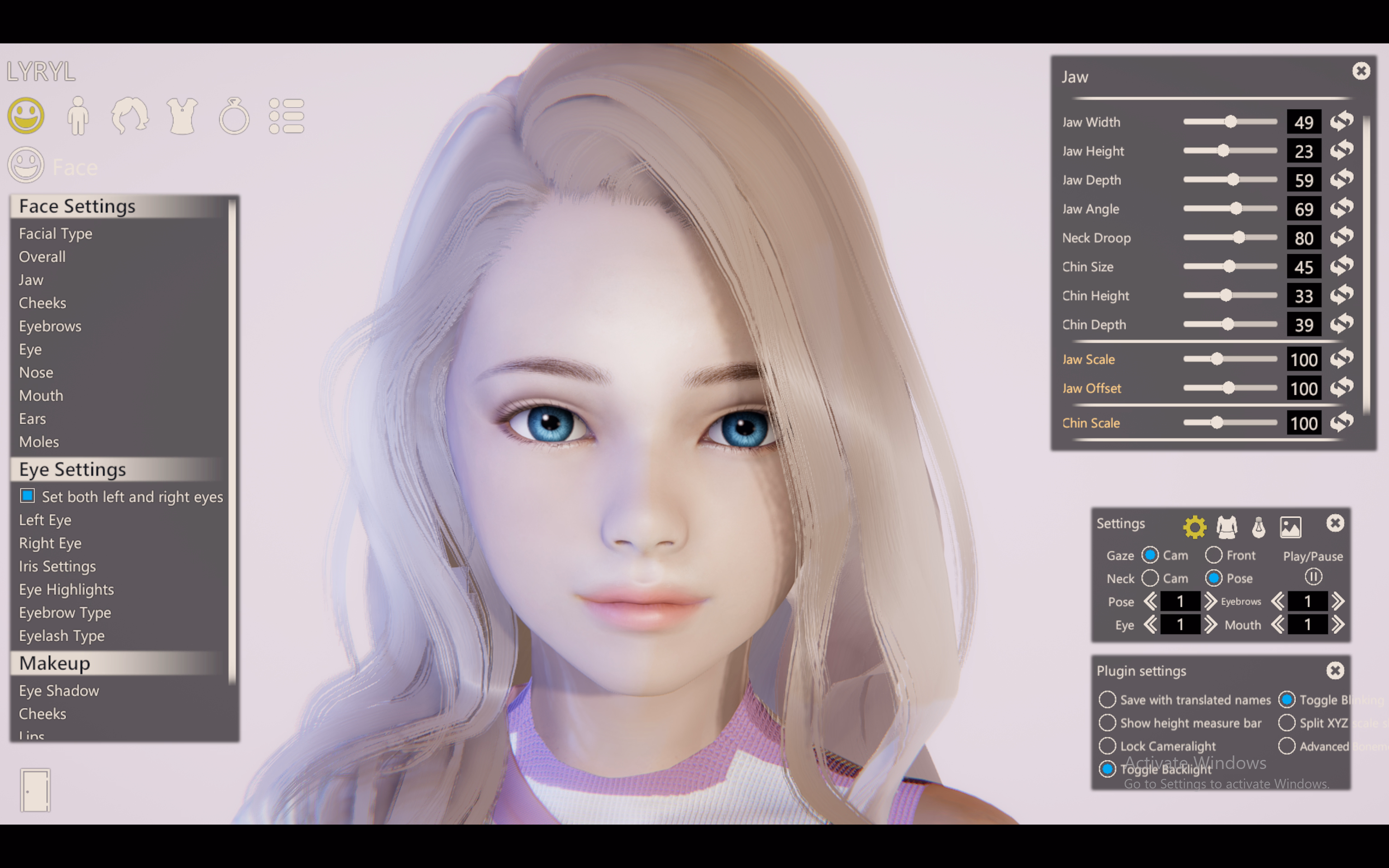Reset Jaw Width value
The height and width of the screenshot is (868, 1389).
click(x=1342, y=121)
